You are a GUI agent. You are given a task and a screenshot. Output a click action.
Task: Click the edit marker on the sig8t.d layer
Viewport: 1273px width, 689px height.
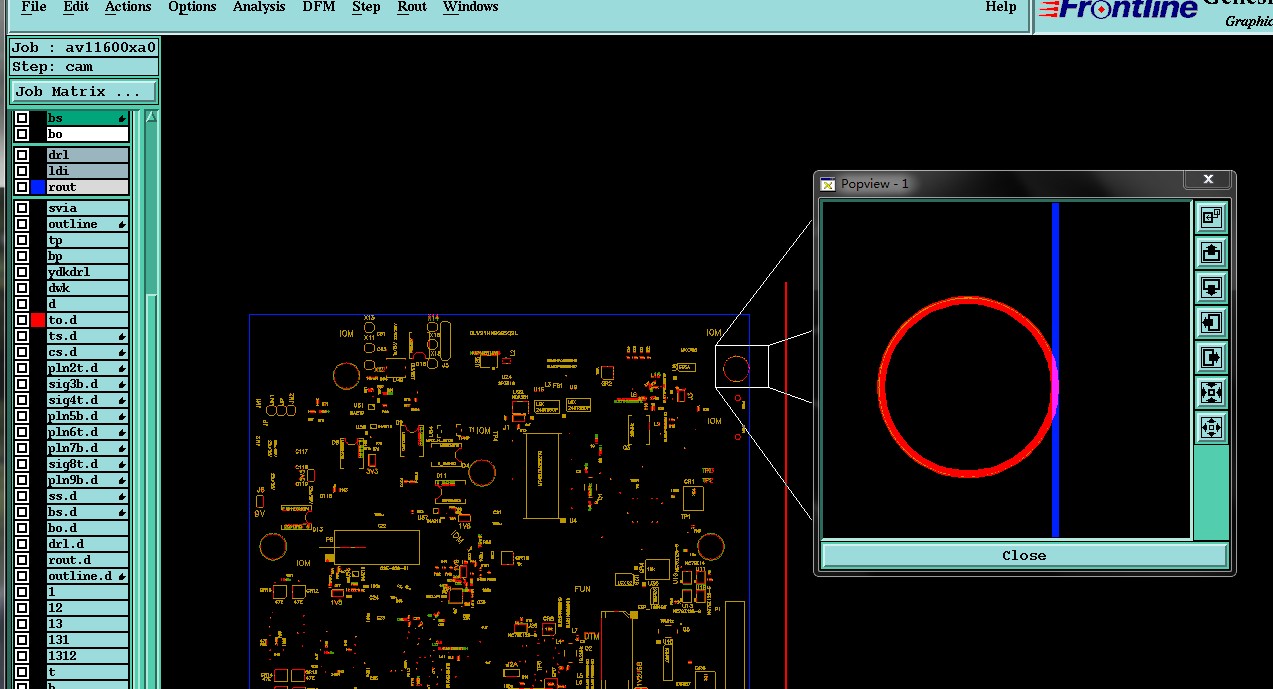coord(122,465)
